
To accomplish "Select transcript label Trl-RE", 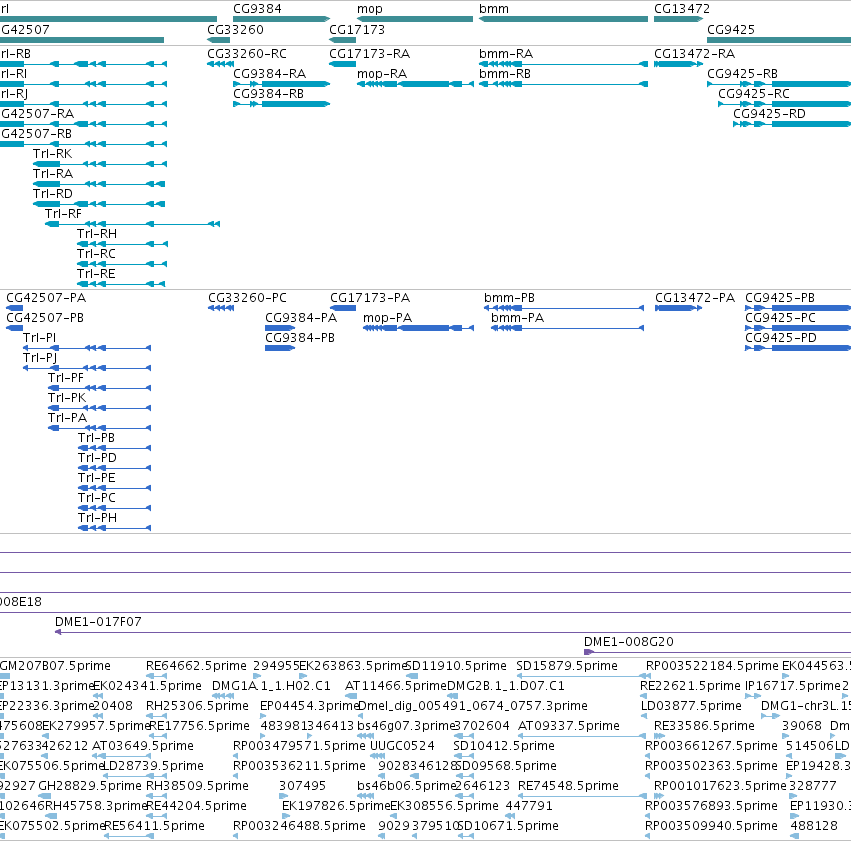I will pyautogui.click(x=96, y=274).
